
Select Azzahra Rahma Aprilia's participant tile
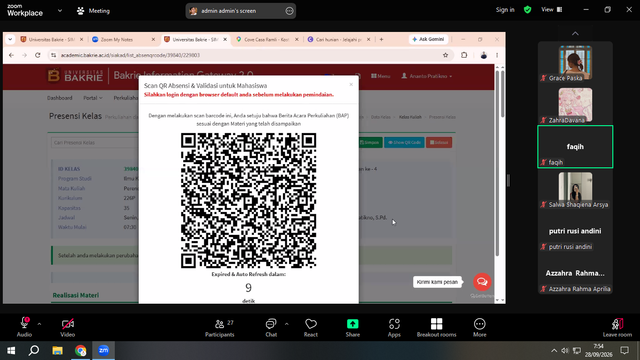[575, 273]
